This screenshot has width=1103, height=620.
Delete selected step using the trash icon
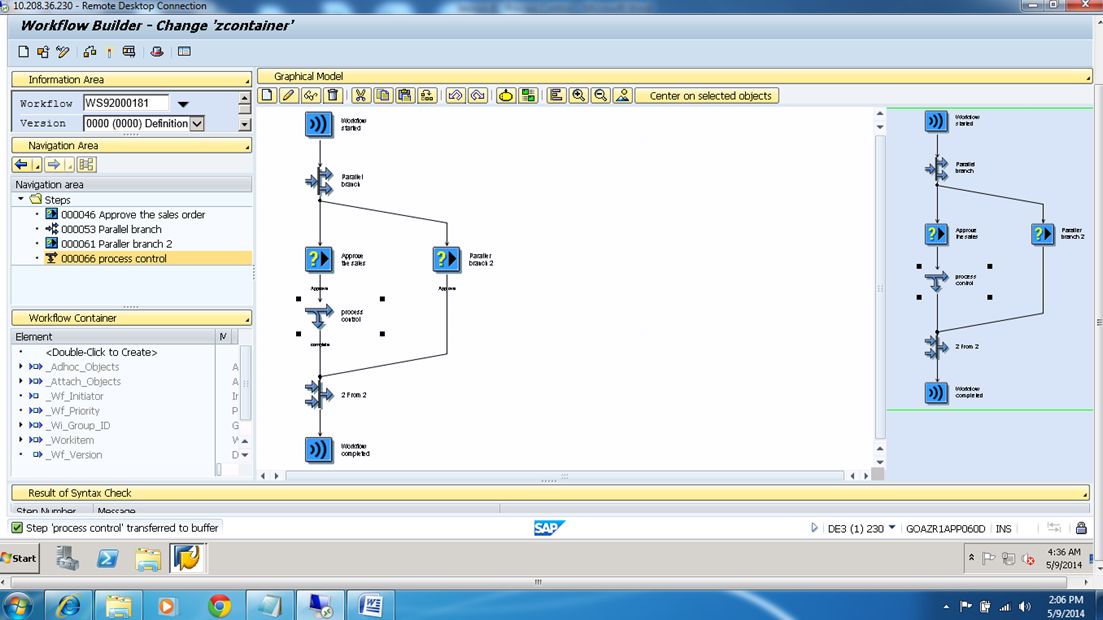point(333,95)
